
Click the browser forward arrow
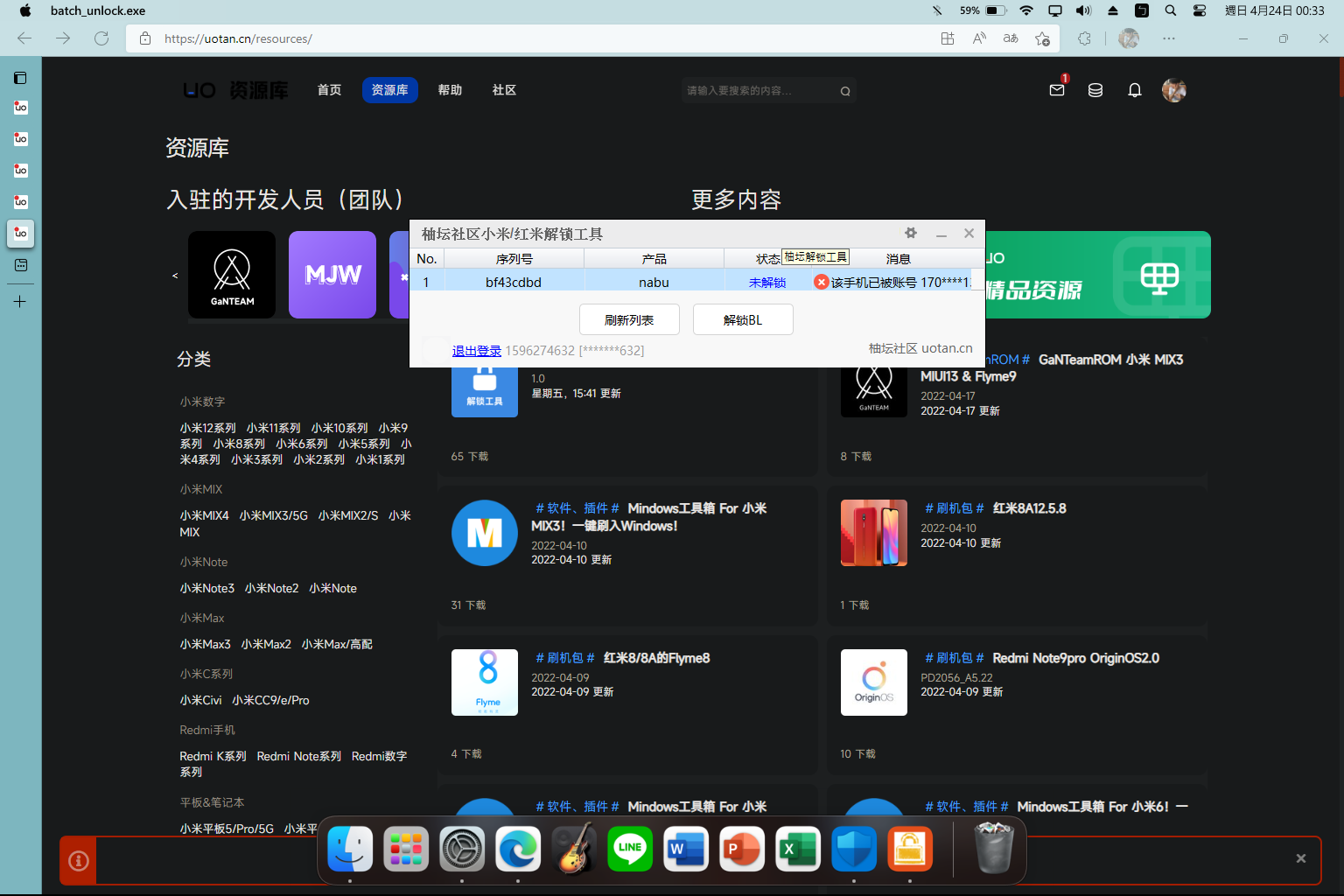tap(63, 38)
